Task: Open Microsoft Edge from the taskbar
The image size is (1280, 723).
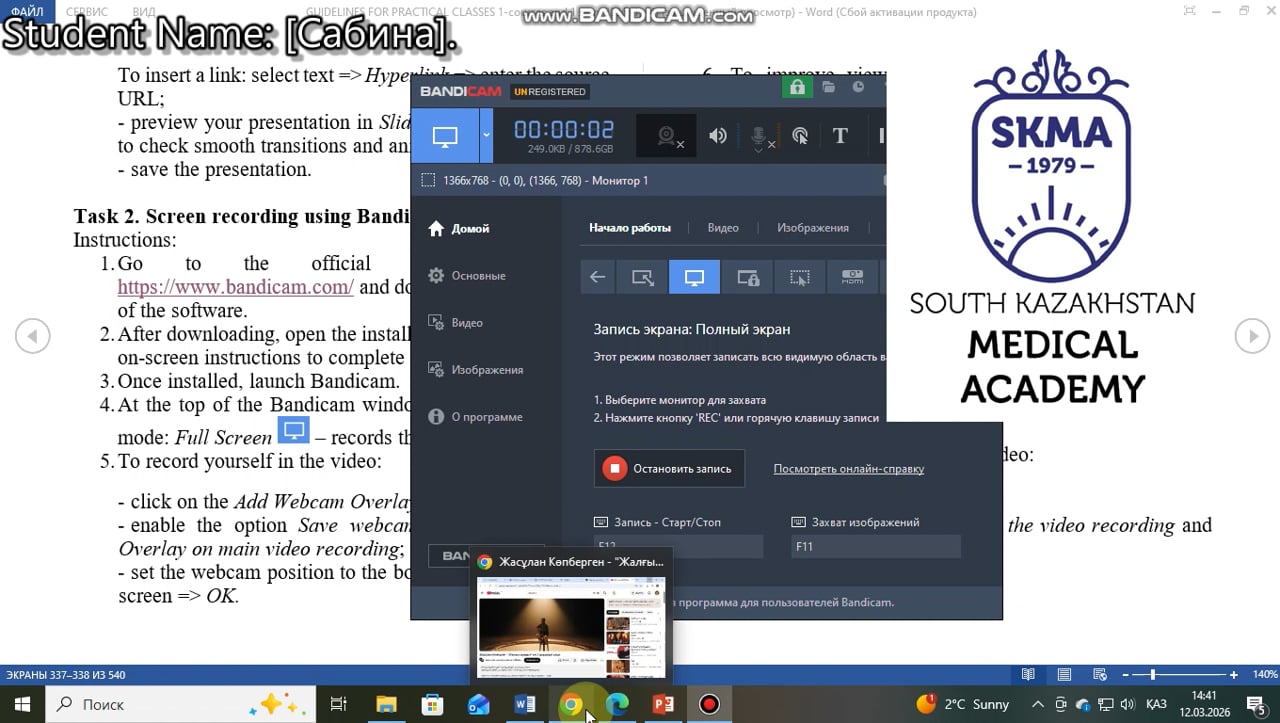Action: pos(617,704)
